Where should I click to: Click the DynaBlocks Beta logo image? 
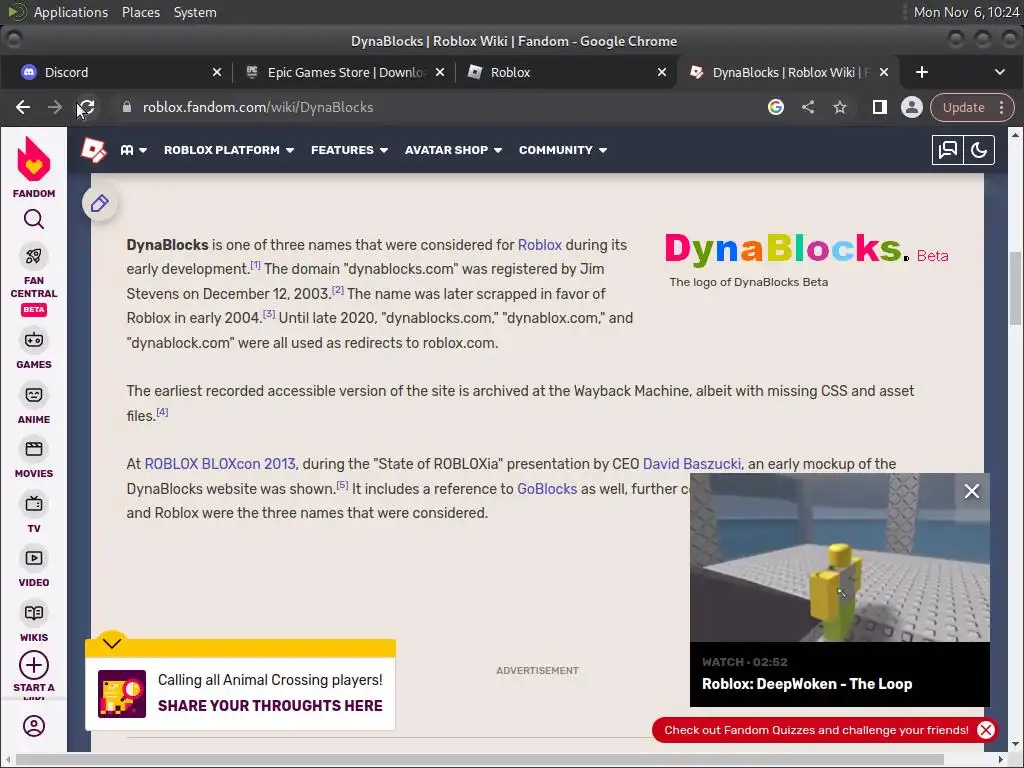click(x=806, y=249)
